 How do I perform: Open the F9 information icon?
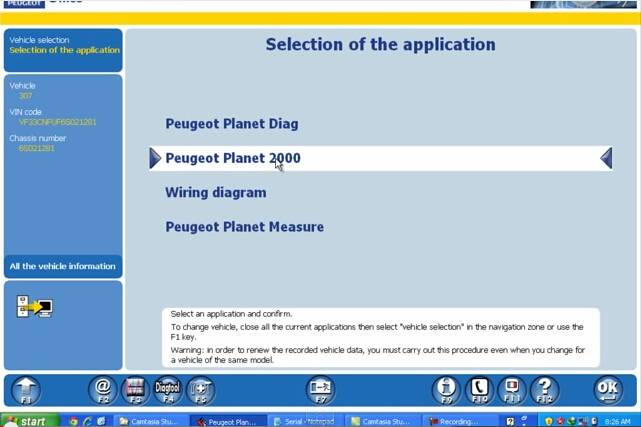pyautogui.click(x=446, y=390)
